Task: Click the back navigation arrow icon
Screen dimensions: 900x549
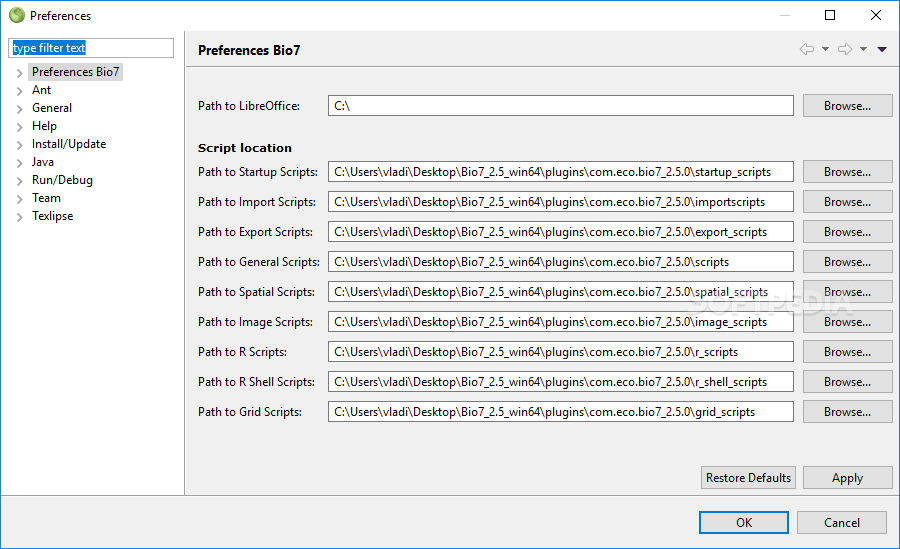Action: click(x=806, y=49)
